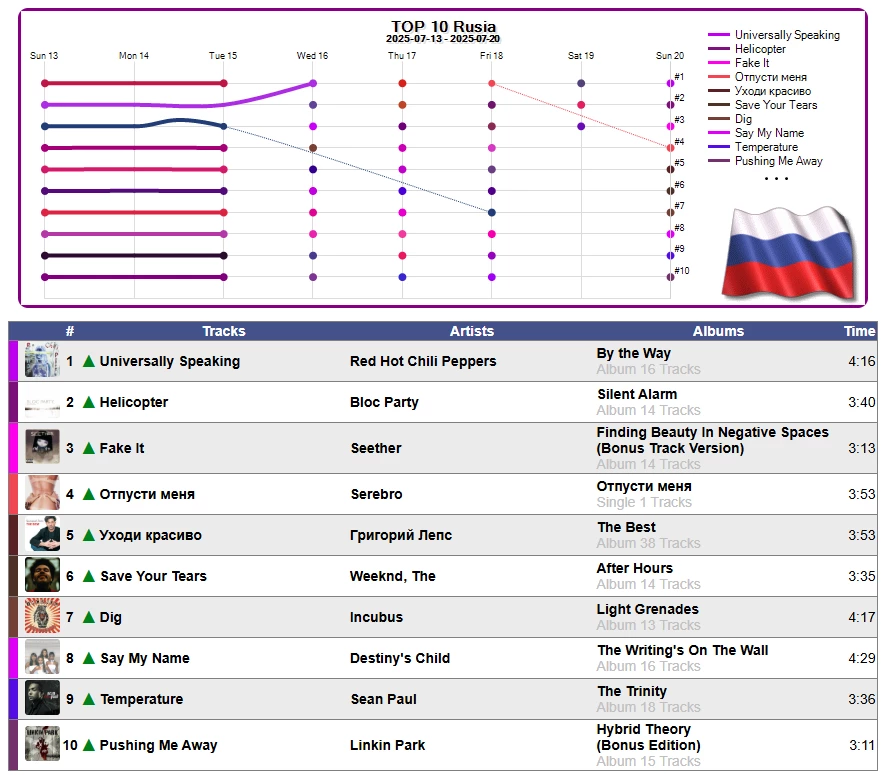Expand the legend using the three dots
The height and width of the screenshot is (775, 883).
[776, 179]
